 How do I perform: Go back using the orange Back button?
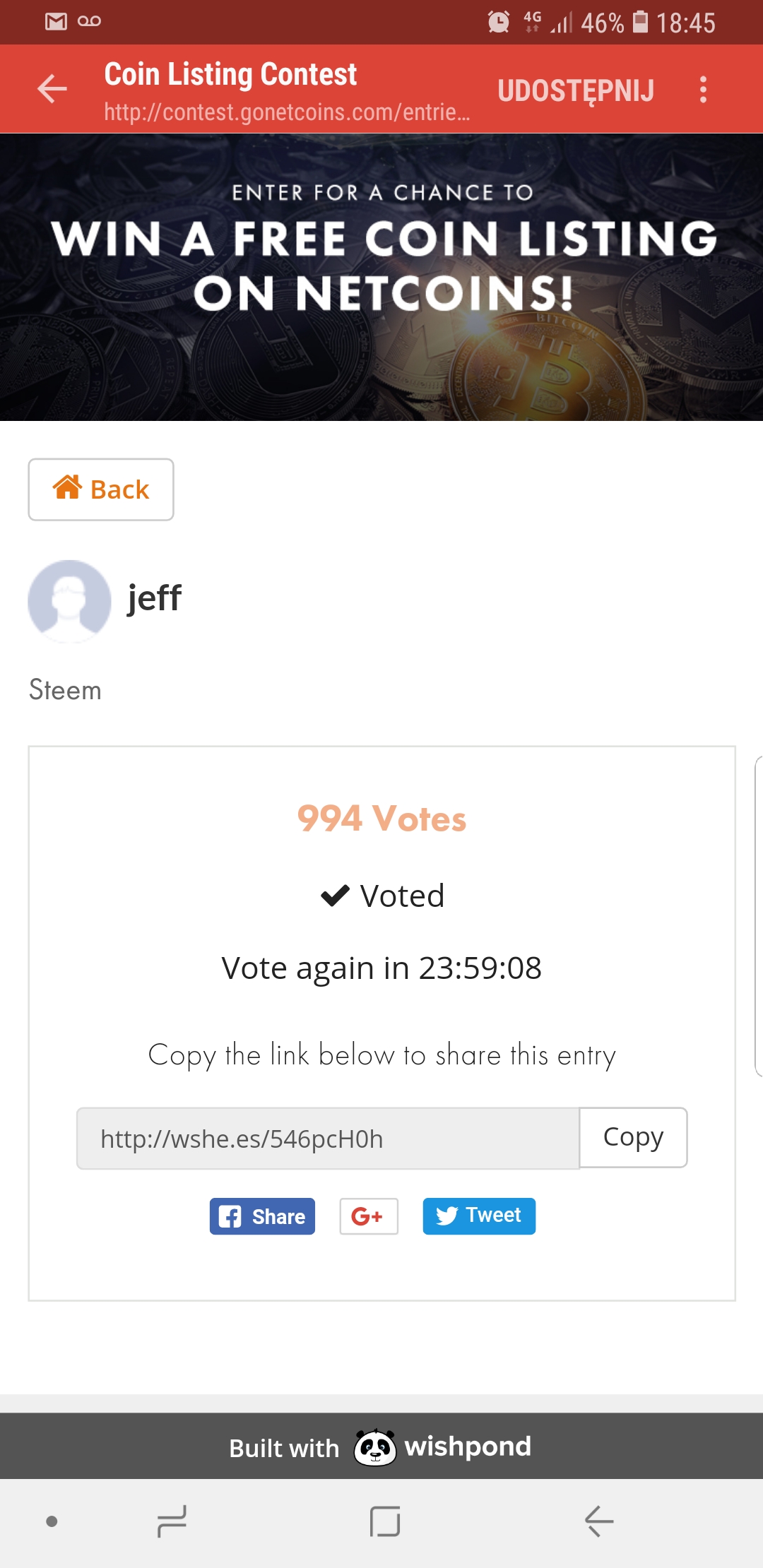pos(101,489)
